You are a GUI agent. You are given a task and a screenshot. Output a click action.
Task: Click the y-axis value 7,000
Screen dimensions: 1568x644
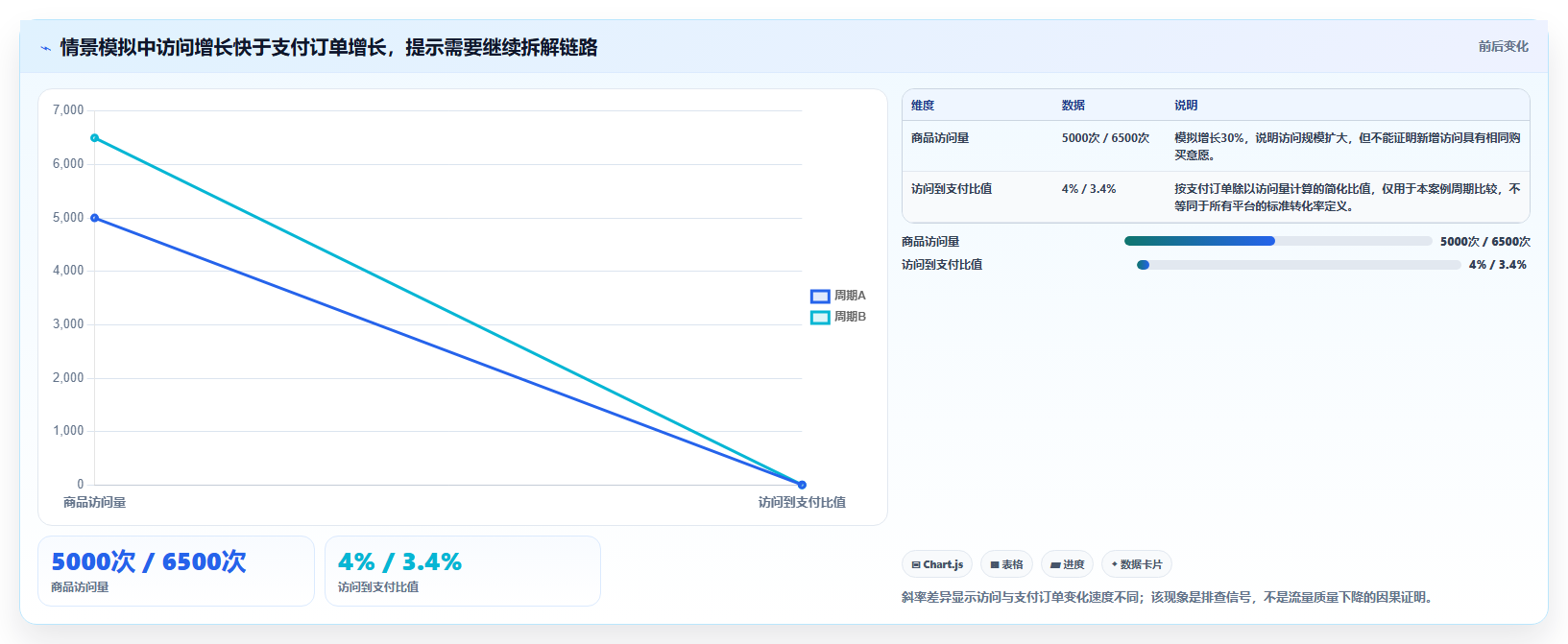[68, 110]
